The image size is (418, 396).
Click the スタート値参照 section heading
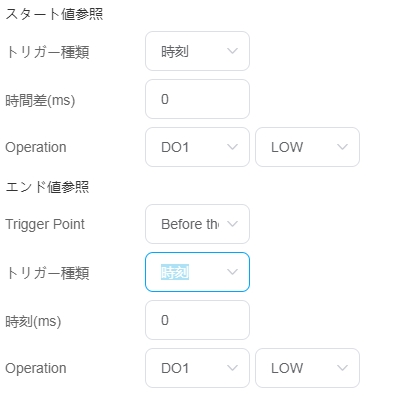54,14
